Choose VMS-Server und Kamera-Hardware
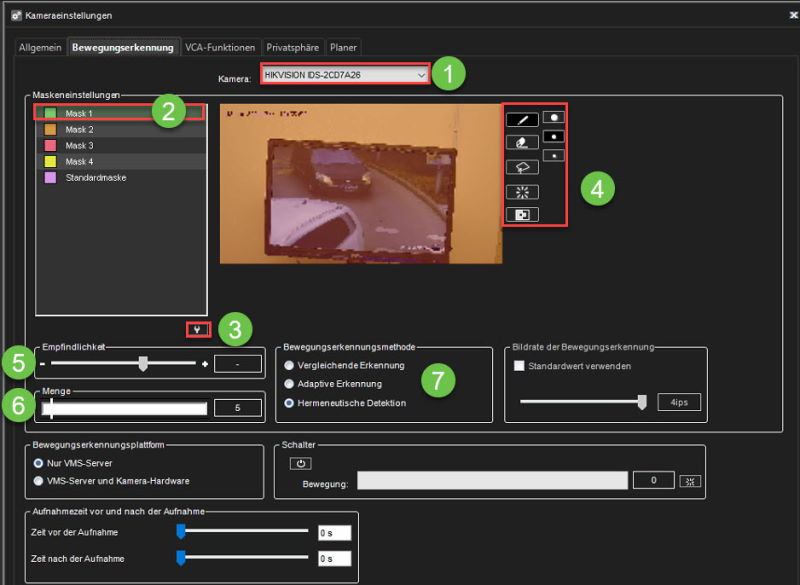This screenshot has width=800, height=585. click(39, 480)
